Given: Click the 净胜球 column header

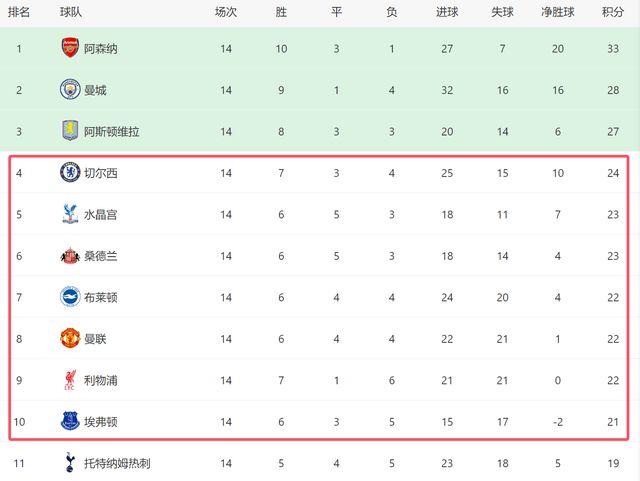Looking at the screenshot, I should [557, 12].
